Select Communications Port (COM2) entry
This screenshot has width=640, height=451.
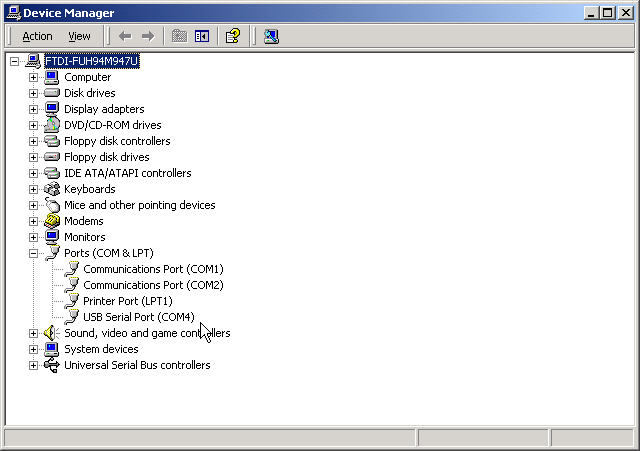click(153, 285)
